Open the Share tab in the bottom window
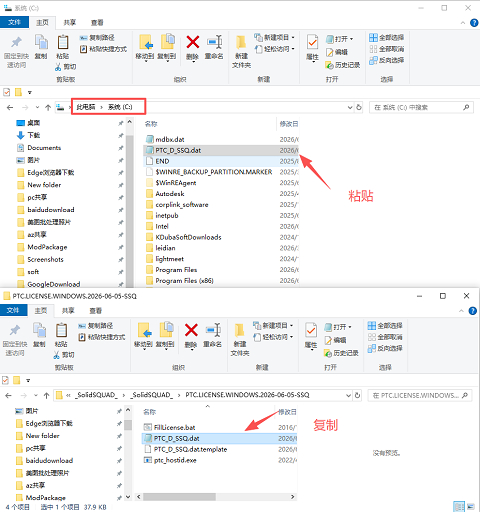The image size is (480, 512). point(68,311)
